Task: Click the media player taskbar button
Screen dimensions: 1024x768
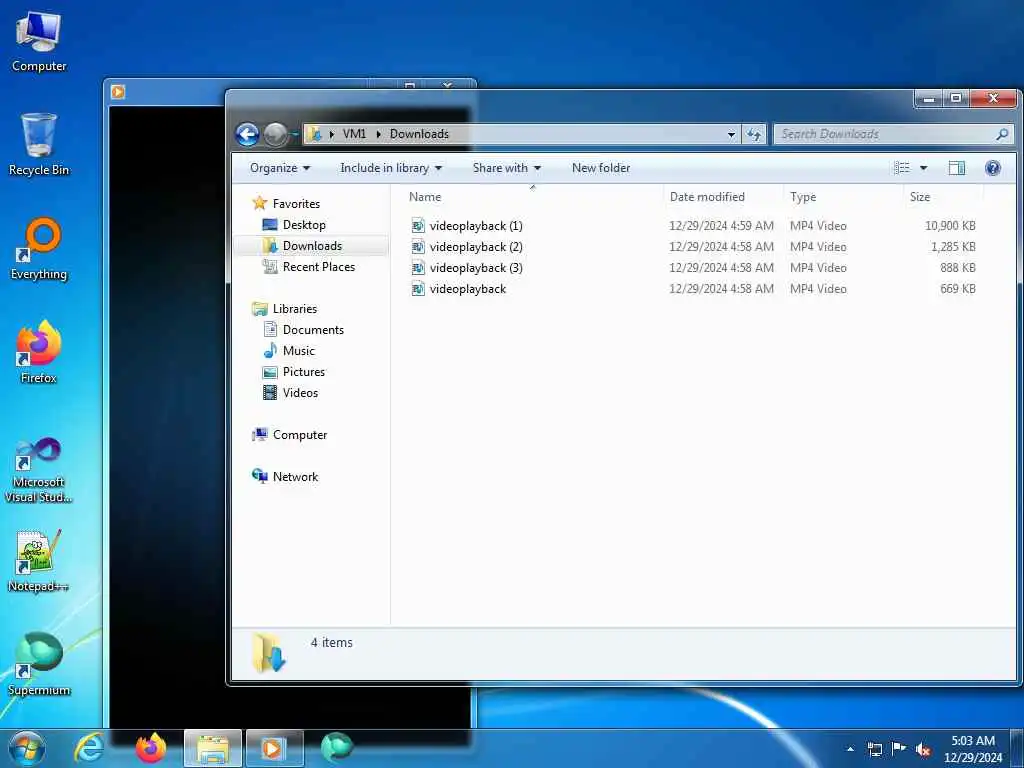Action: click(274, 748)
